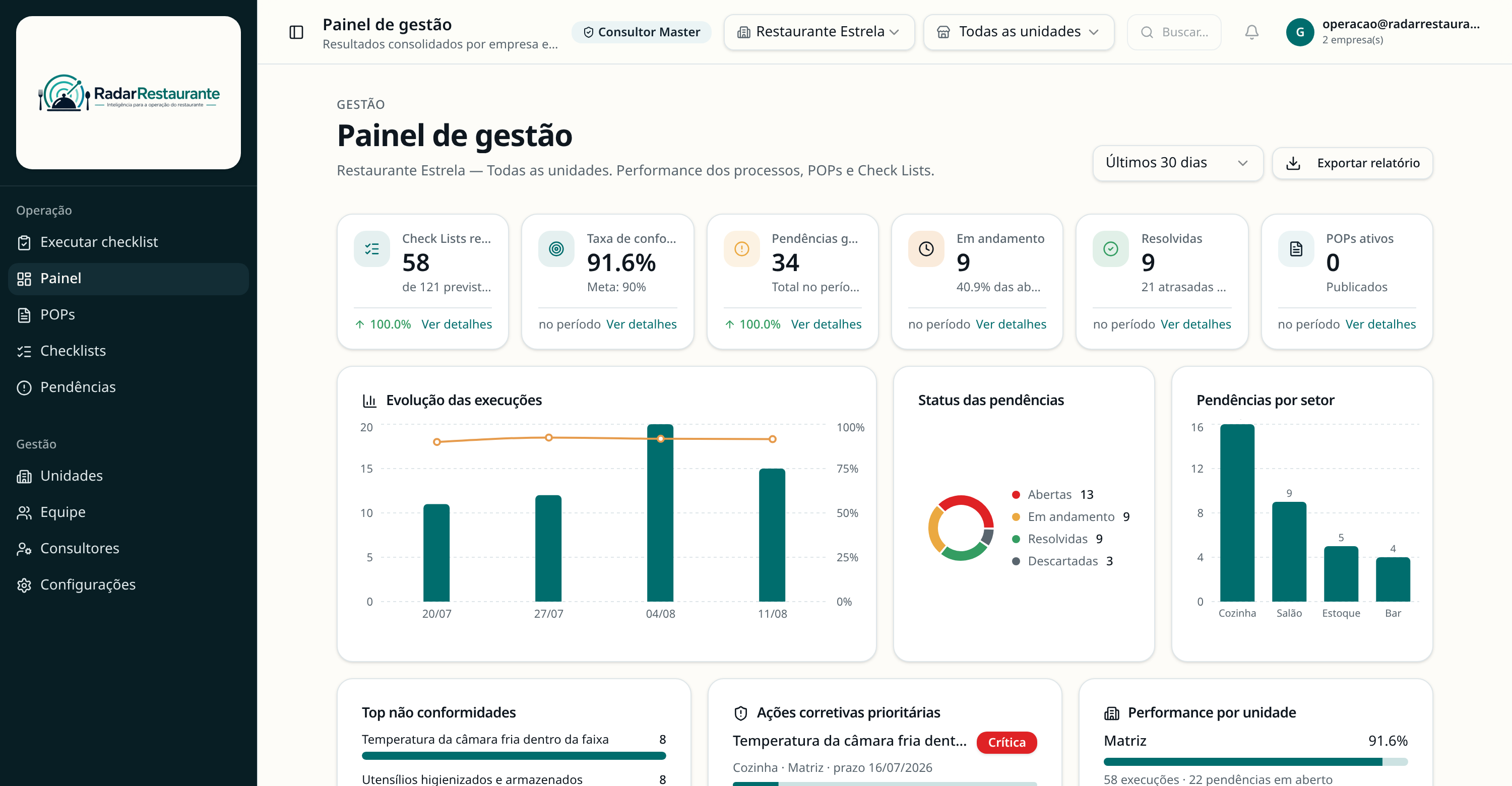This screenshot has height=786, width=1512.
Task: Click the Taxa de conformidade target icon
Action: click(x=556, y=249)
